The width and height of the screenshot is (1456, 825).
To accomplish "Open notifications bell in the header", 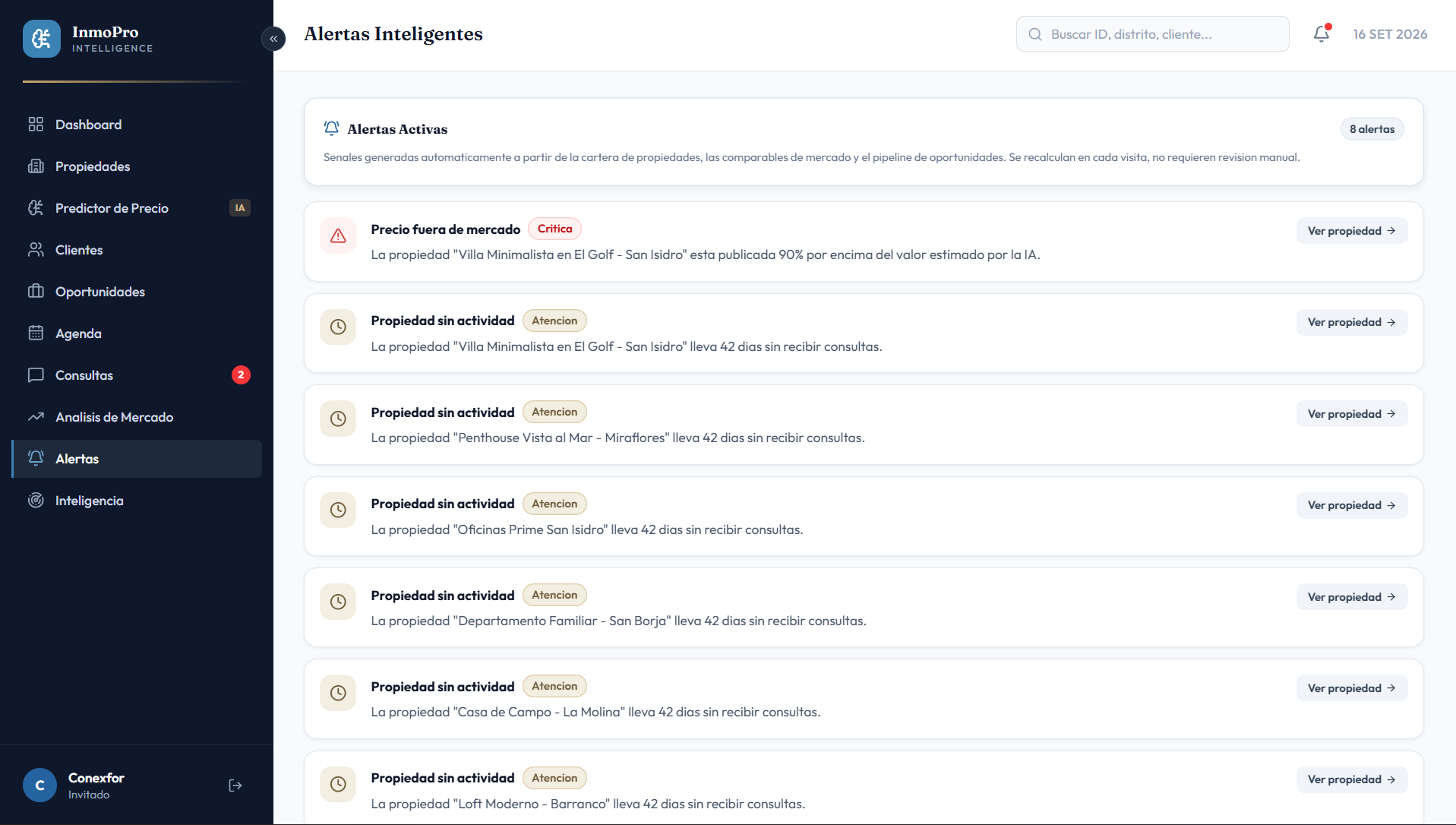I will [x=1322, y=34].
